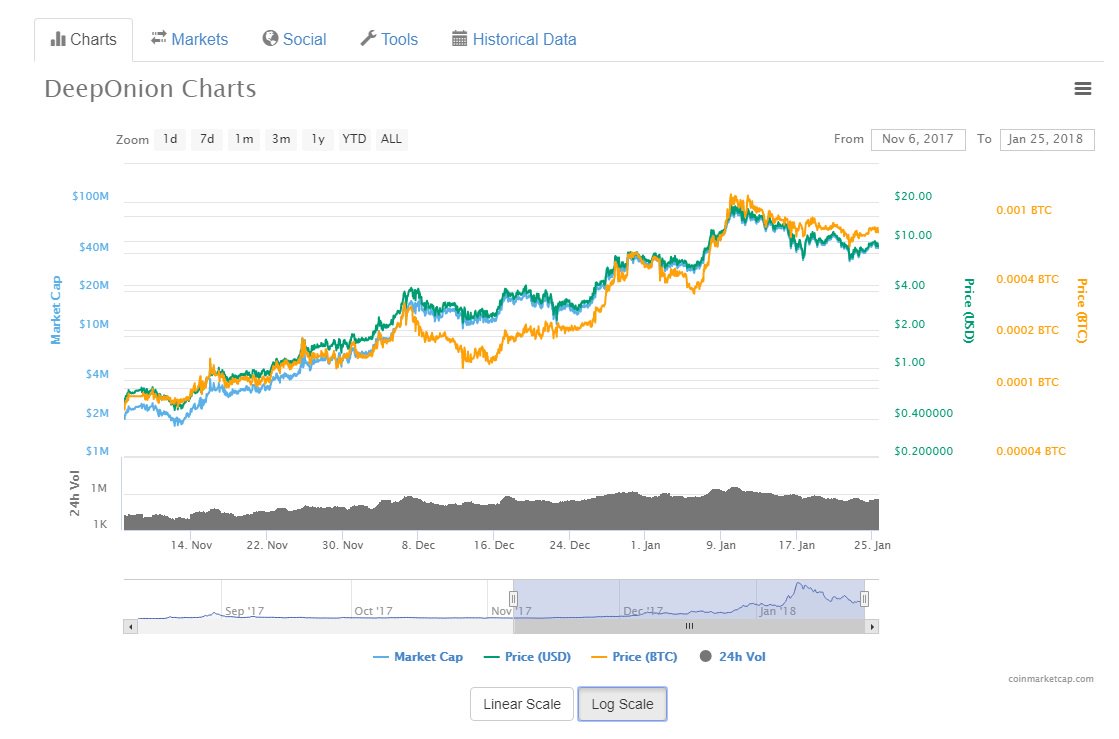
Task: Click the calendar icon beside Historical Data
Action: [x=460, y=39]
